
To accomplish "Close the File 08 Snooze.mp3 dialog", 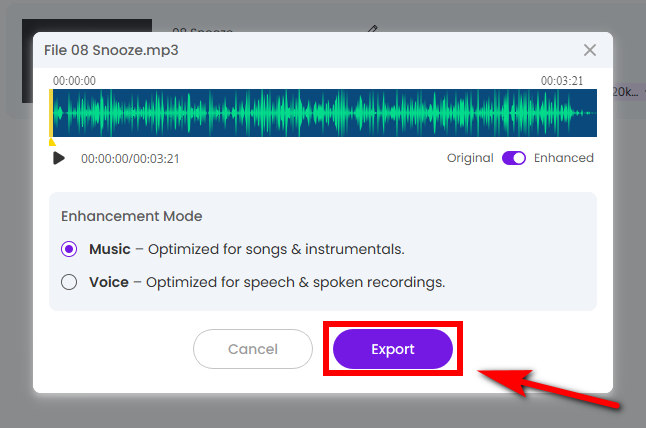I will click(x=590, y=50).
